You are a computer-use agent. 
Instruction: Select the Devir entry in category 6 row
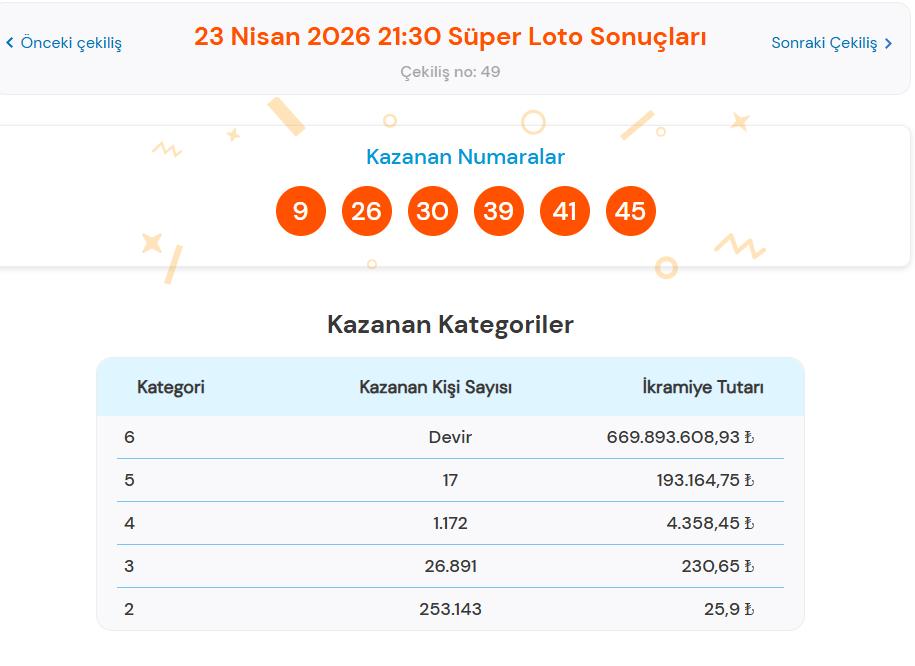451,437
